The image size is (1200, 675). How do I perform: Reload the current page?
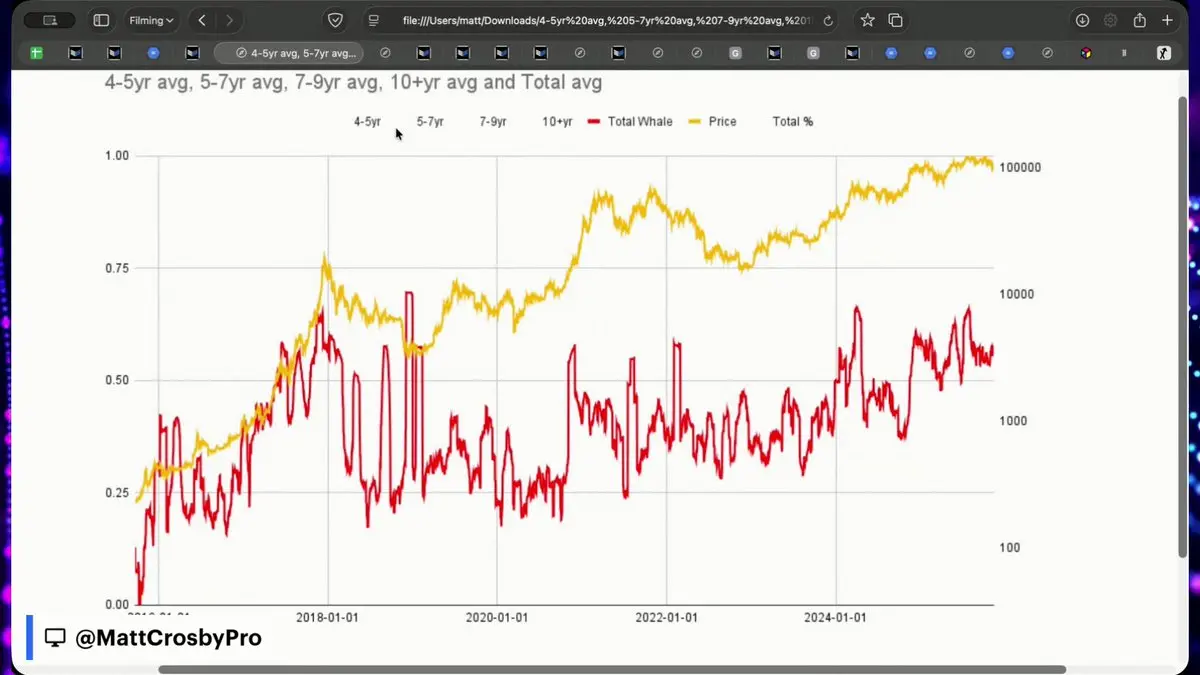click(x=828, y=20)
